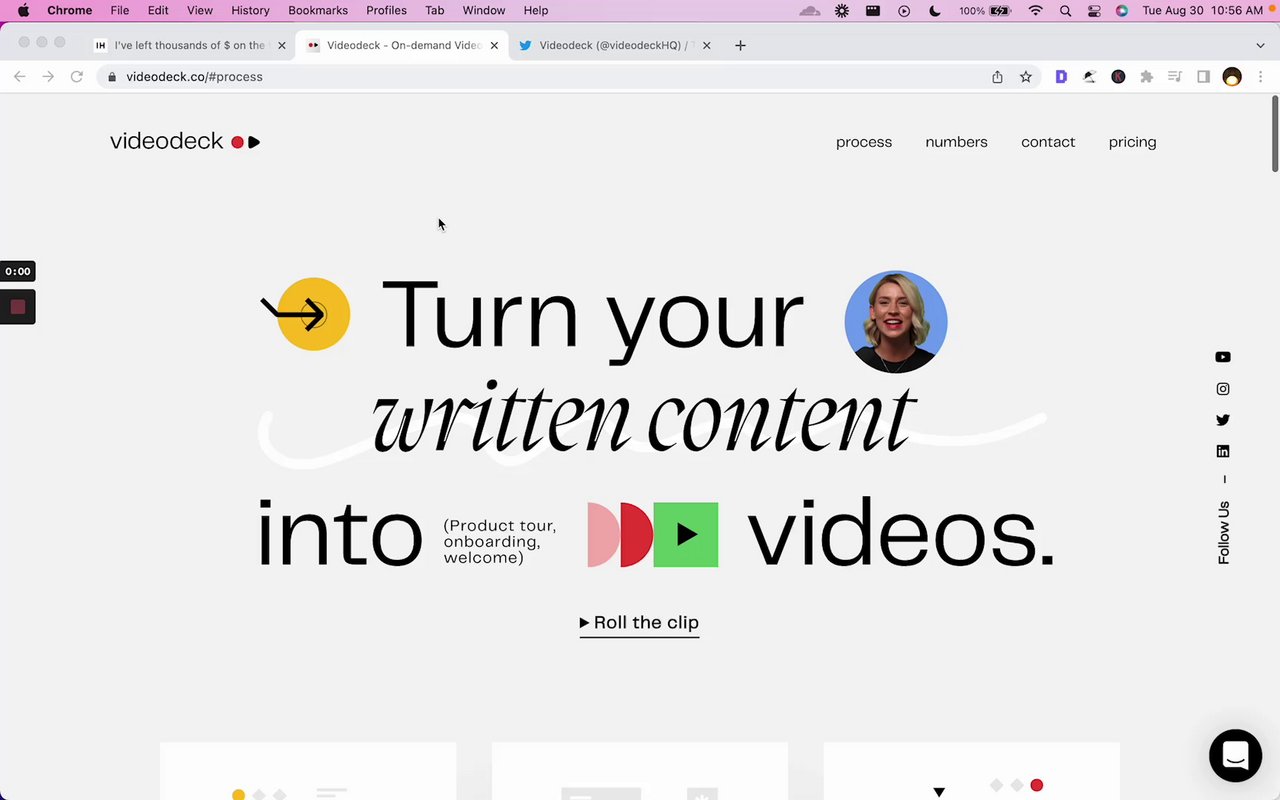Close the Indie Hackers tab

coord(282,45)
